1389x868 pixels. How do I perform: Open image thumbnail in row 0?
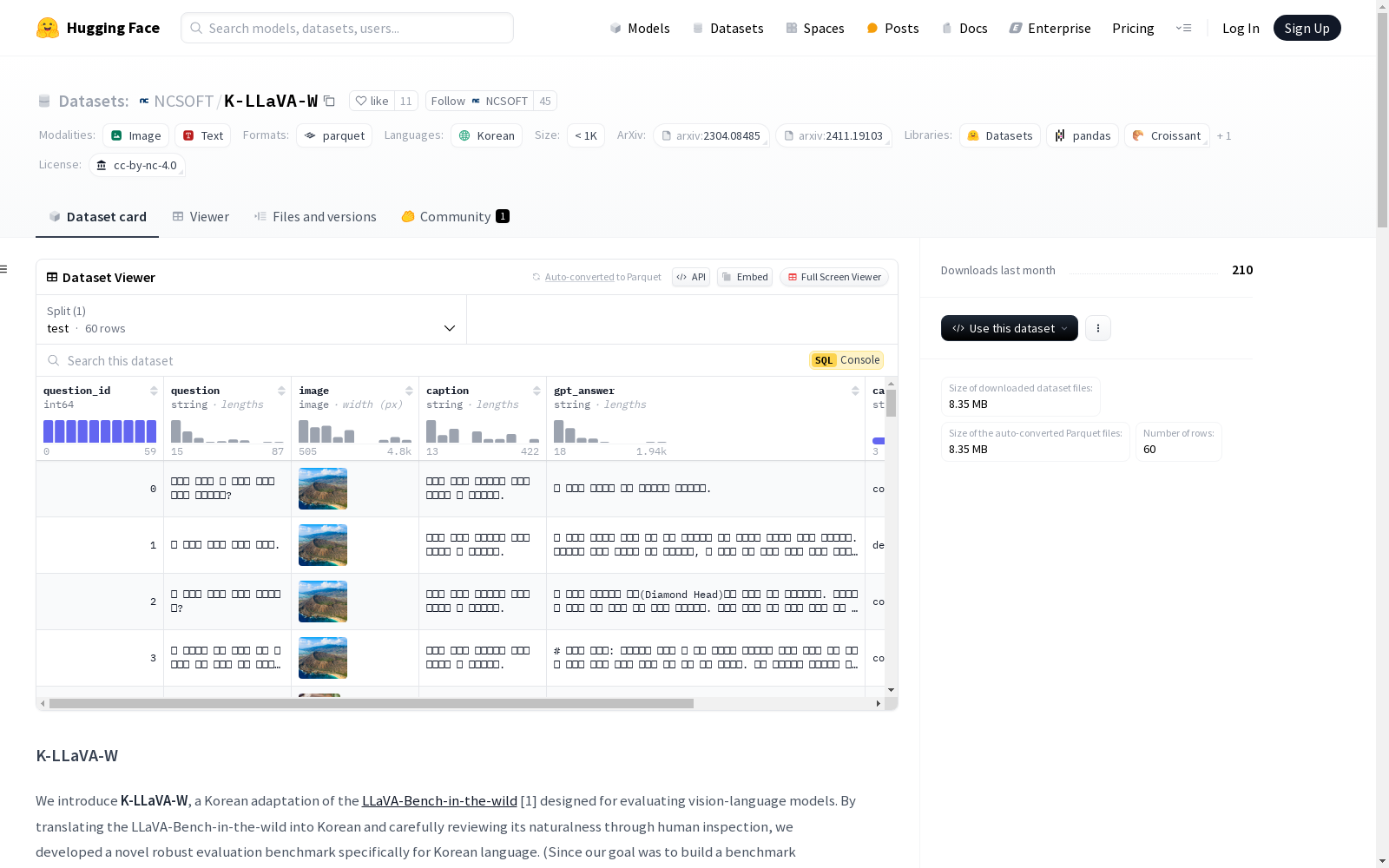tap(323, 489)
